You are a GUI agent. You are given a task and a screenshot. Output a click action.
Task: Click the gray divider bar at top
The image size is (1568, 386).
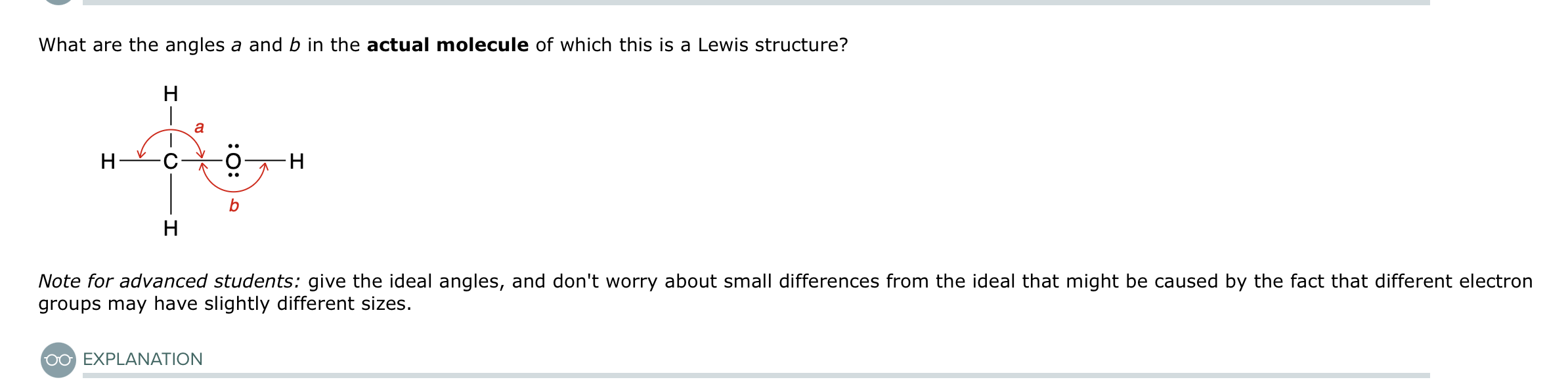point(755,3)
